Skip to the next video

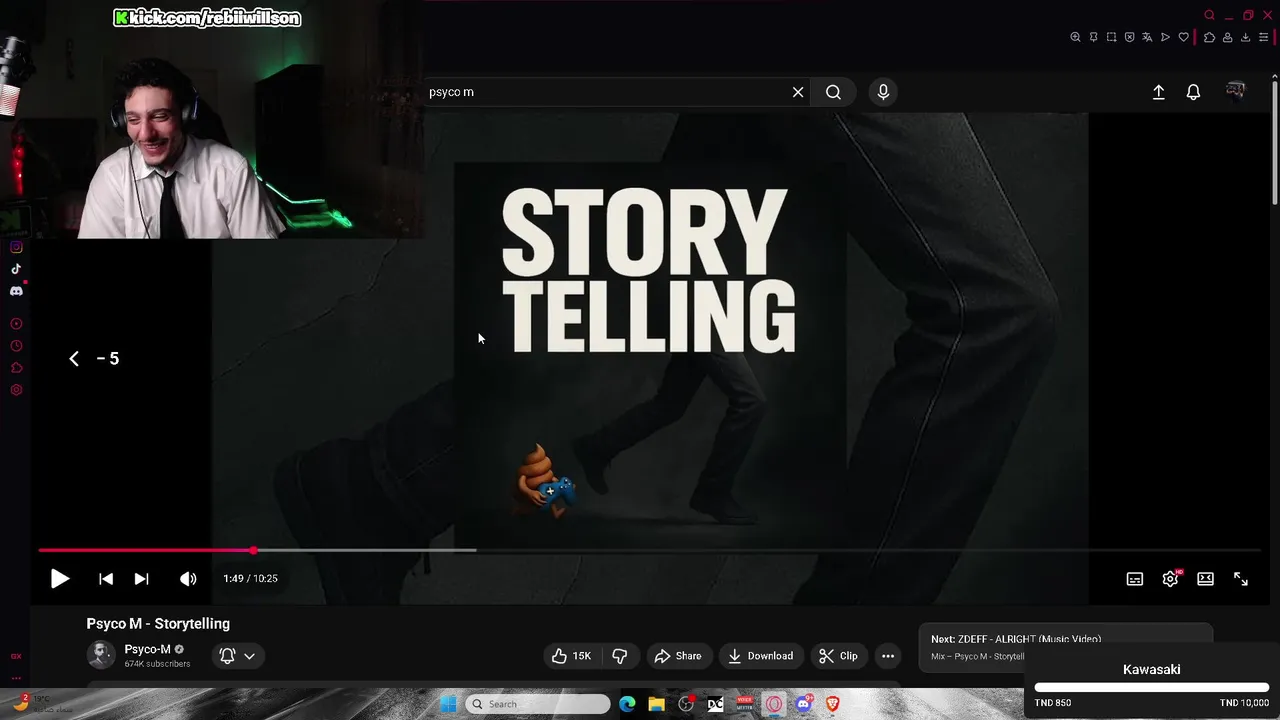tap(141, 579)
